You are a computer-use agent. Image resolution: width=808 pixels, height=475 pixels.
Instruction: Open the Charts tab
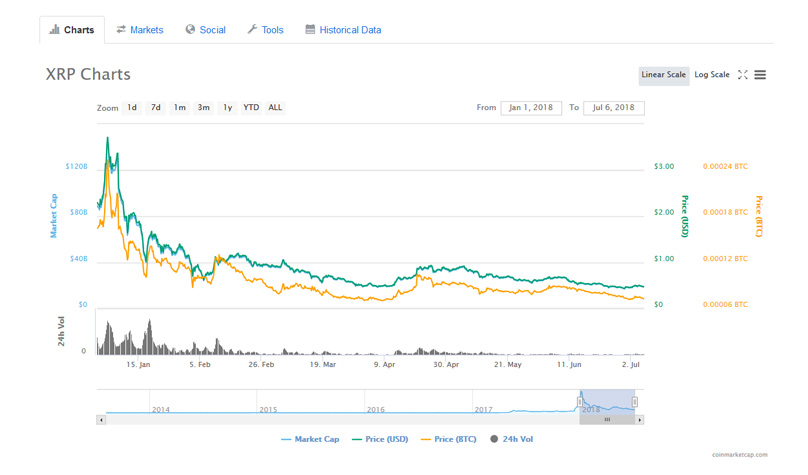tap(72, 30)
